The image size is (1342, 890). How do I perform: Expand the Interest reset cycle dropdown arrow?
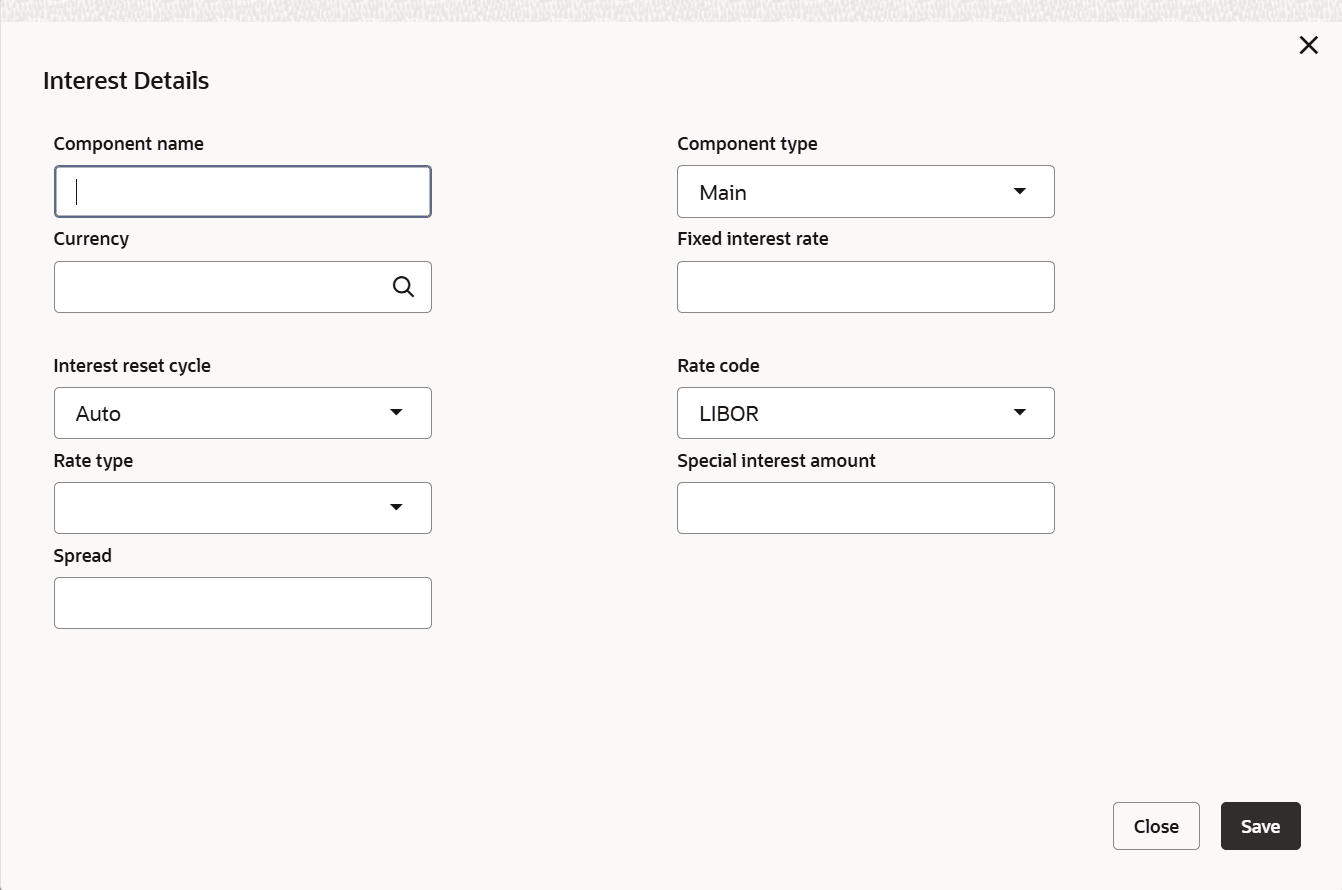tap(396, 412)
